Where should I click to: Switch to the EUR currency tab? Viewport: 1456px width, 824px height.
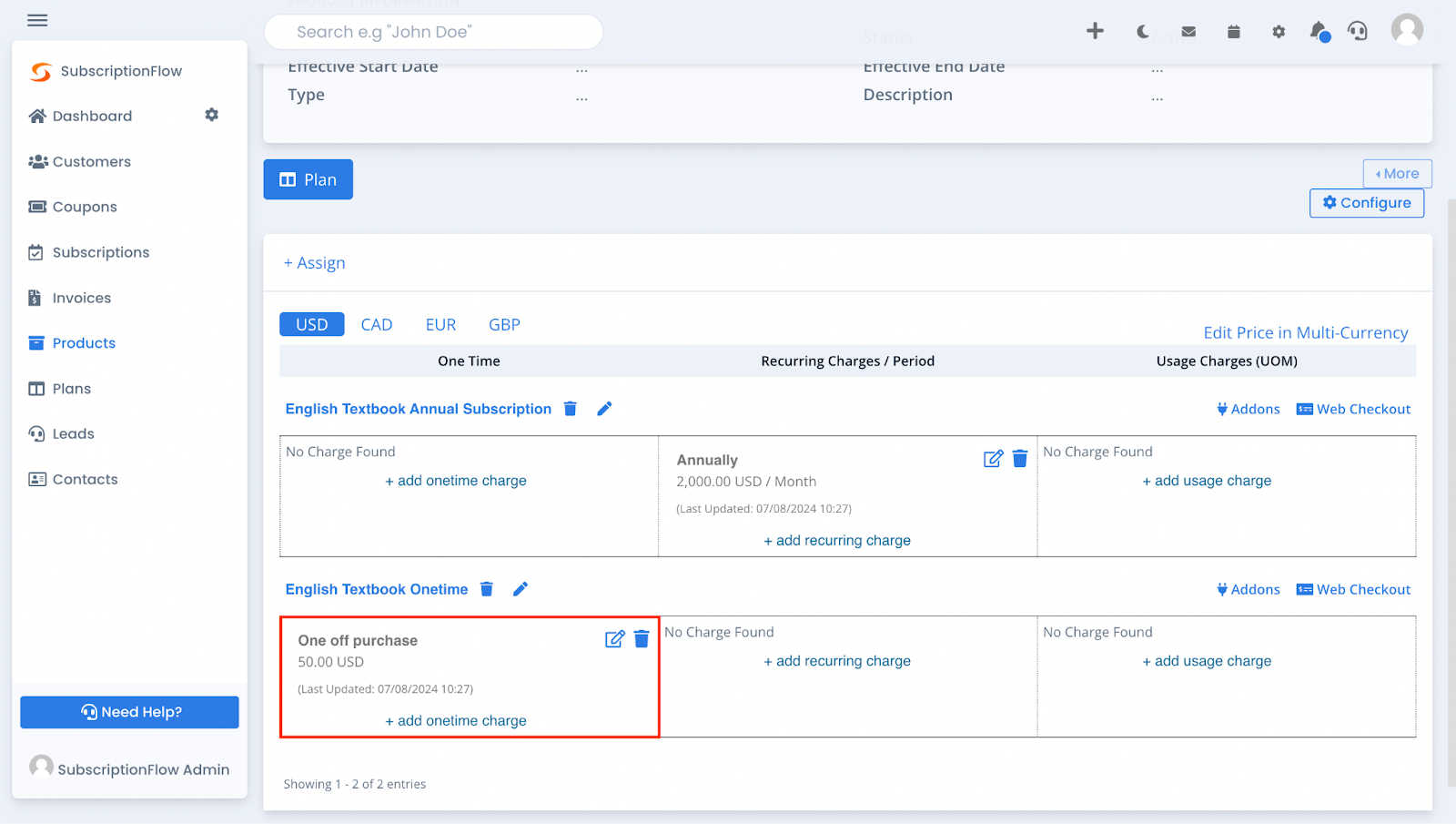coord(440,324)
